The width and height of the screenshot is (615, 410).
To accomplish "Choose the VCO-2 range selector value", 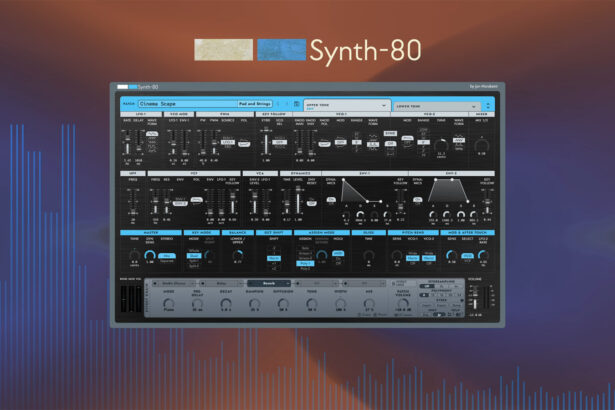I will coord(423,142).
